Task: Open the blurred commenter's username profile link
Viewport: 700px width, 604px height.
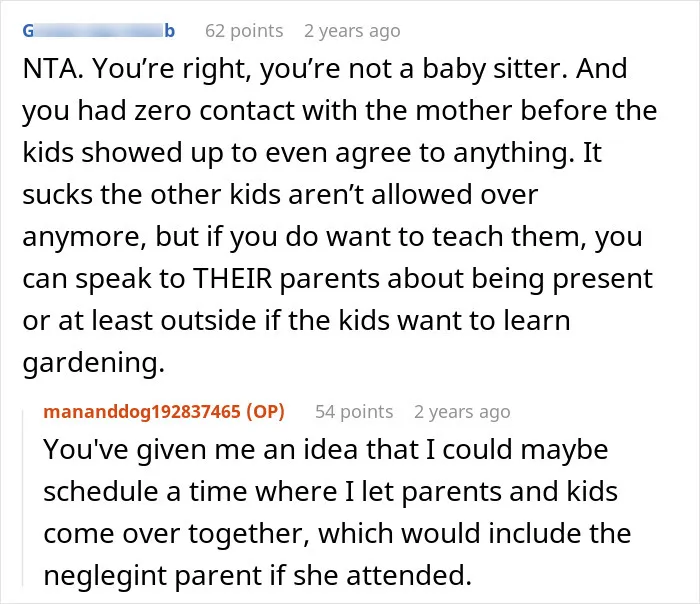Action: 99,31
